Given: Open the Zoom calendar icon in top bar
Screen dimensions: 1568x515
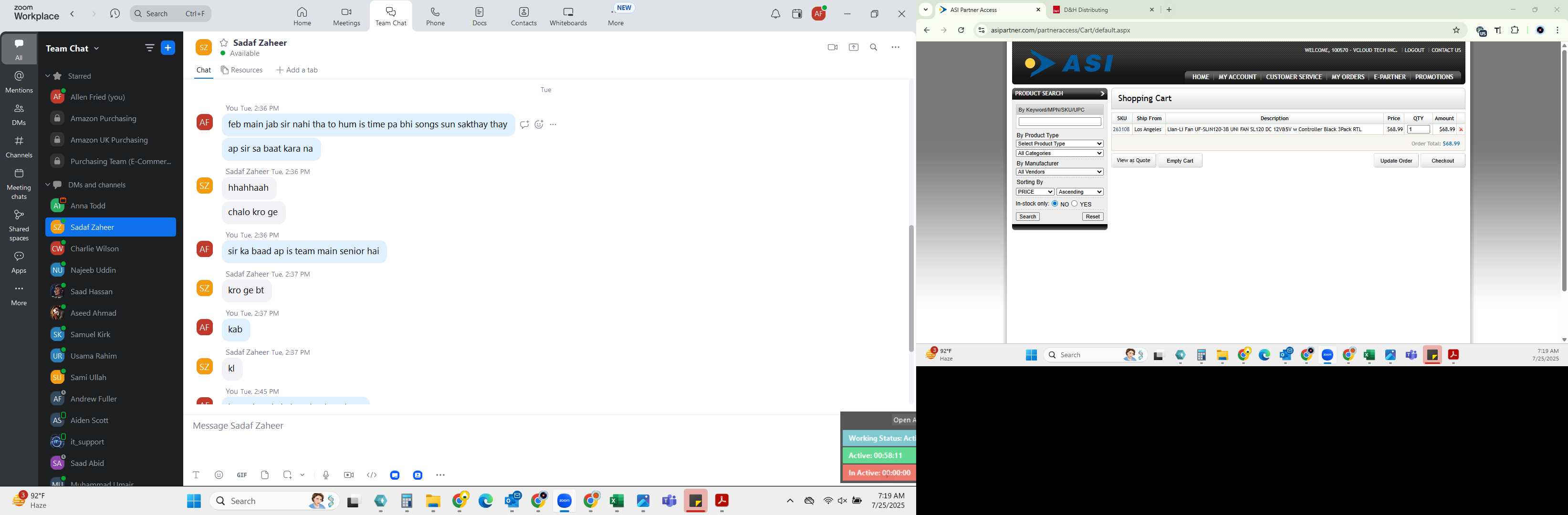Looking at the screenshot, I should 797,14.
